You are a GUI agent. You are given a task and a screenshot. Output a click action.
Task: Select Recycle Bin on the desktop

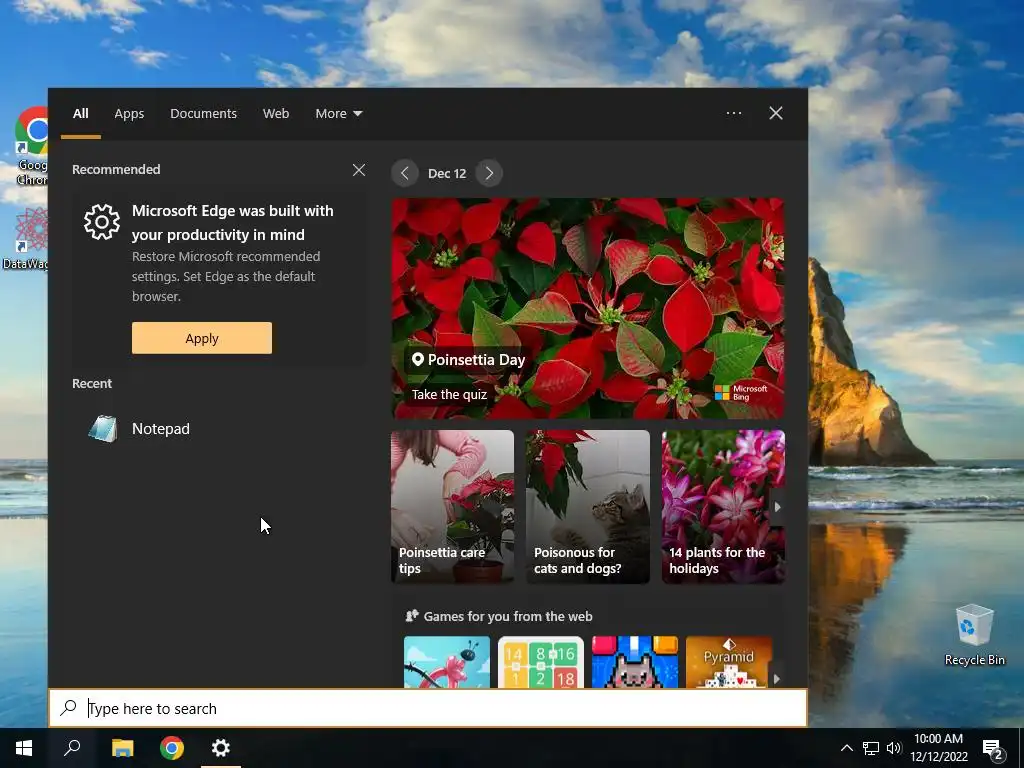tap(974, 635)
